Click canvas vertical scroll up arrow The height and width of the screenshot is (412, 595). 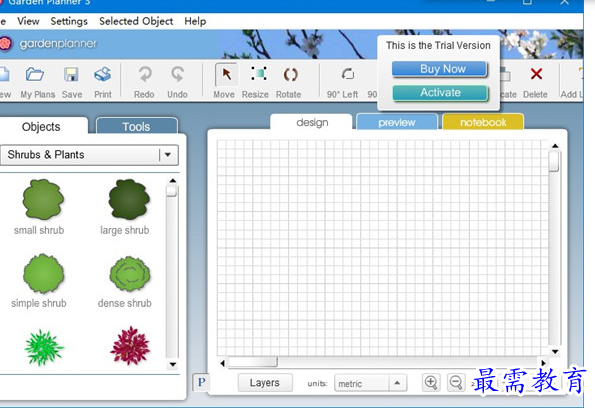555,146
